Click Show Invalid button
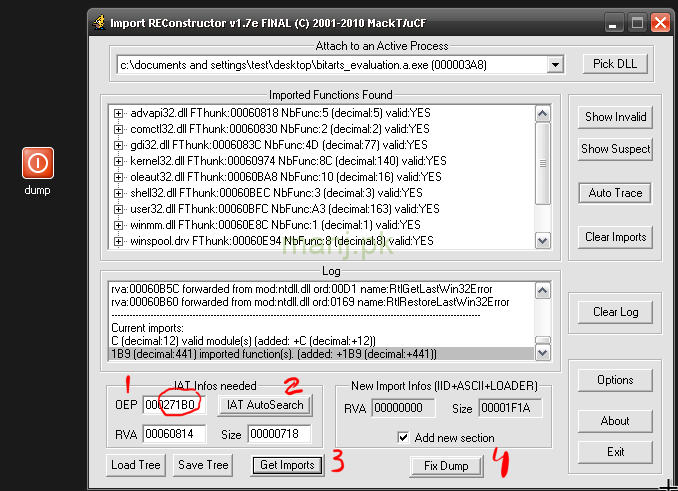678x491 pixels. point(615,117)
